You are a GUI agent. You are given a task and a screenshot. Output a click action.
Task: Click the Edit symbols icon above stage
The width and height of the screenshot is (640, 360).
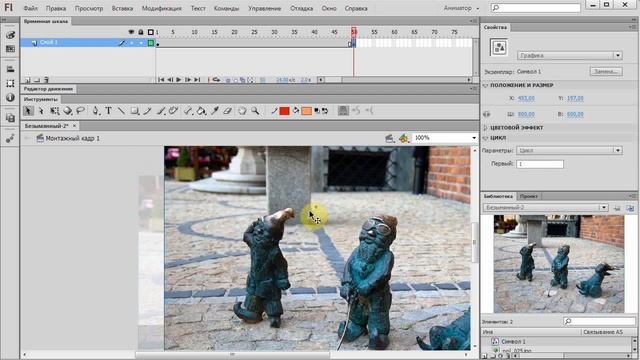pos(404,138)
